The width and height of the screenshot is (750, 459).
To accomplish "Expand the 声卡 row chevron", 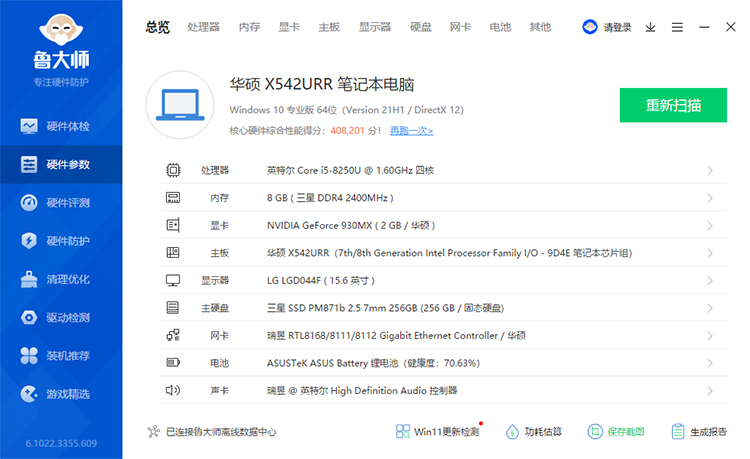I will click(710, 391).
